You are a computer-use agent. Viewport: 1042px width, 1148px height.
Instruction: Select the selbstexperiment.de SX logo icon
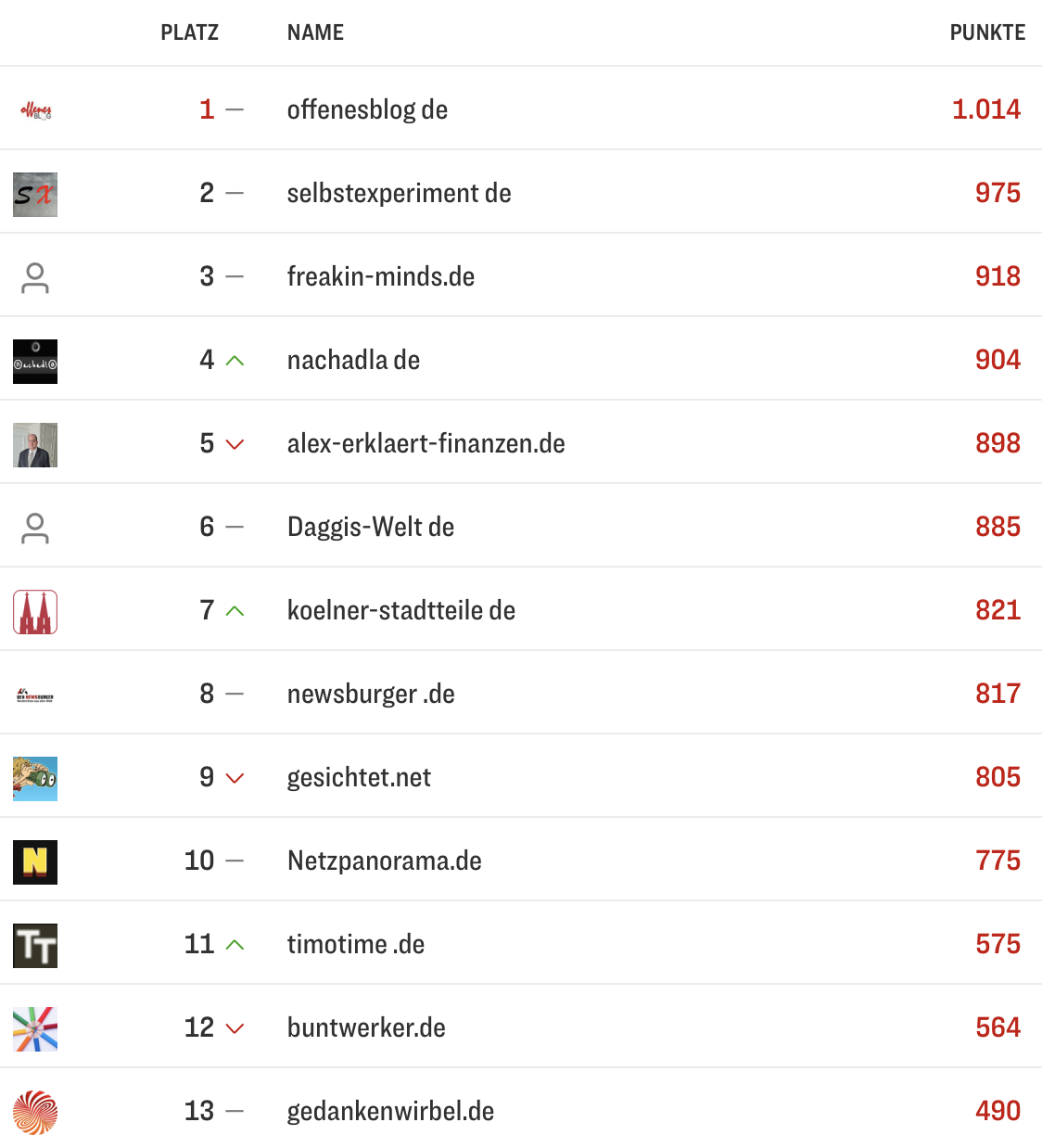pyautogui.click(x=35, y=195)
